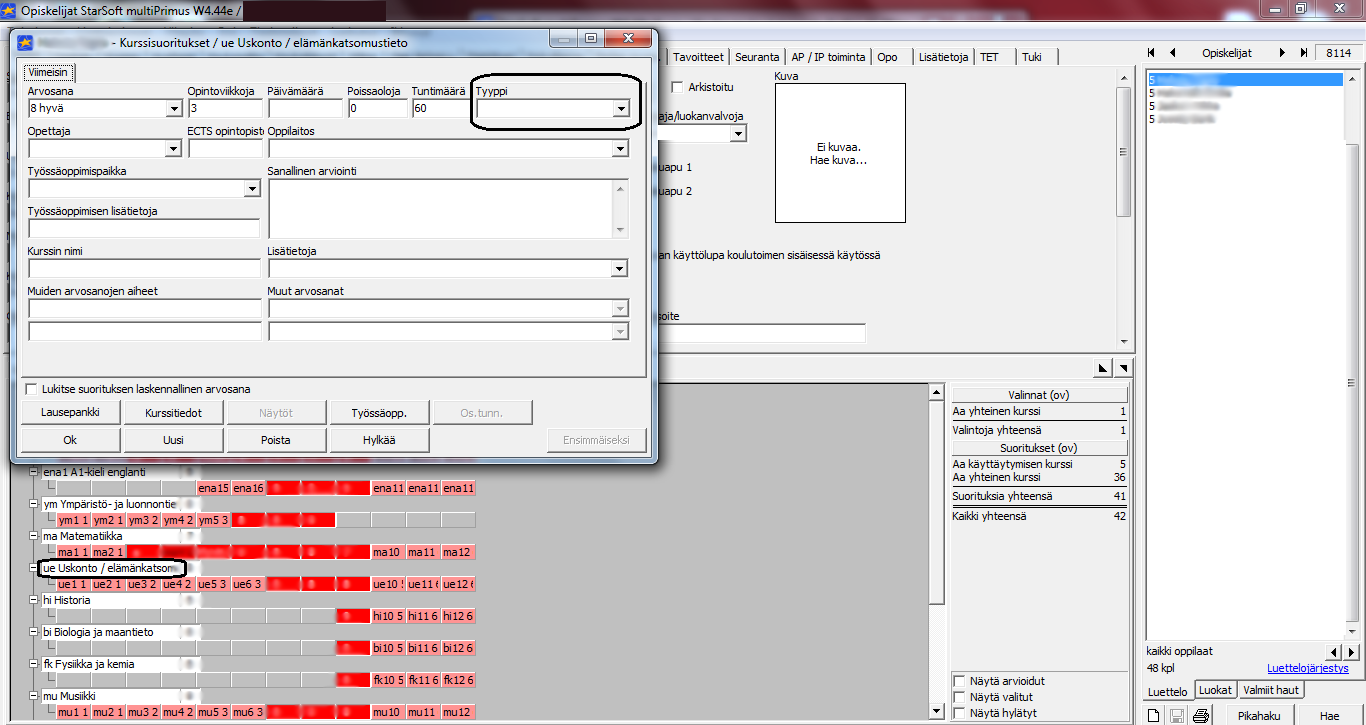Select the ma10 course cell
The height and width of the screenshot is (725, 1366).
click(387, 552)
